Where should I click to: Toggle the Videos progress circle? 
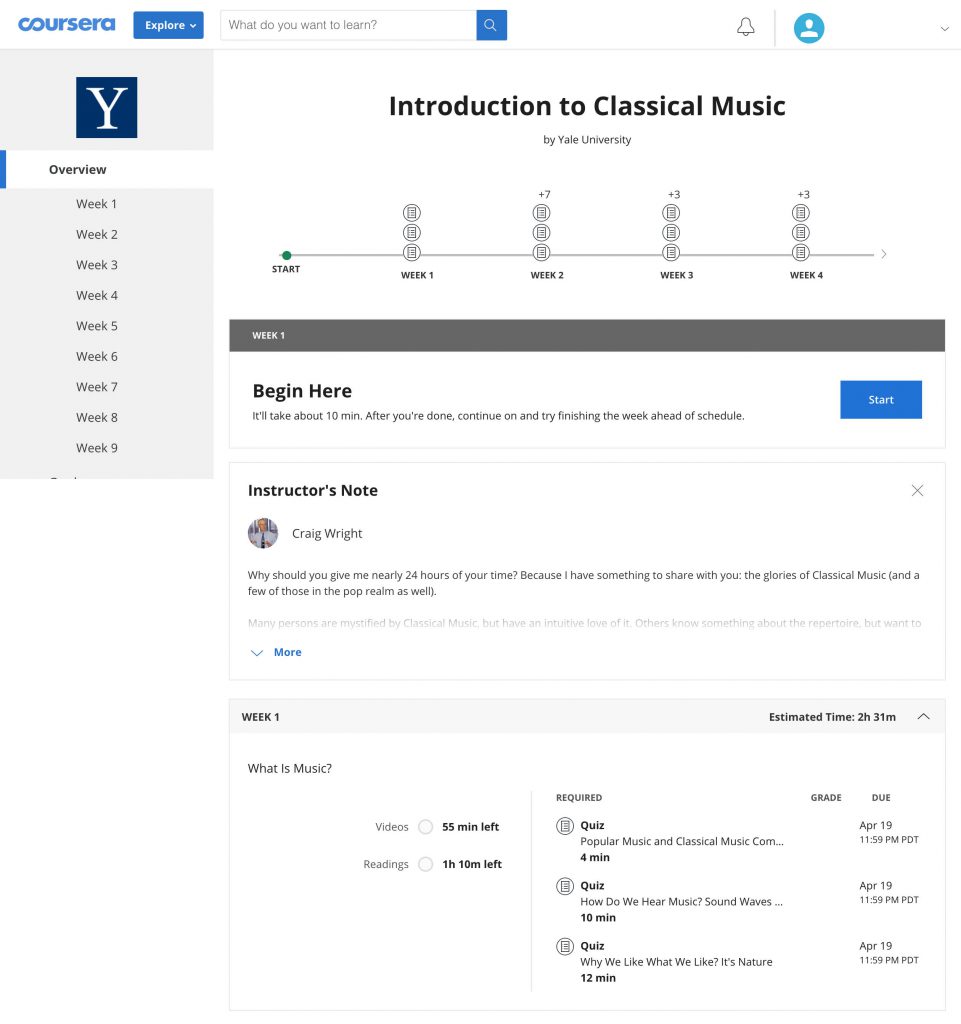coord(426,827)
